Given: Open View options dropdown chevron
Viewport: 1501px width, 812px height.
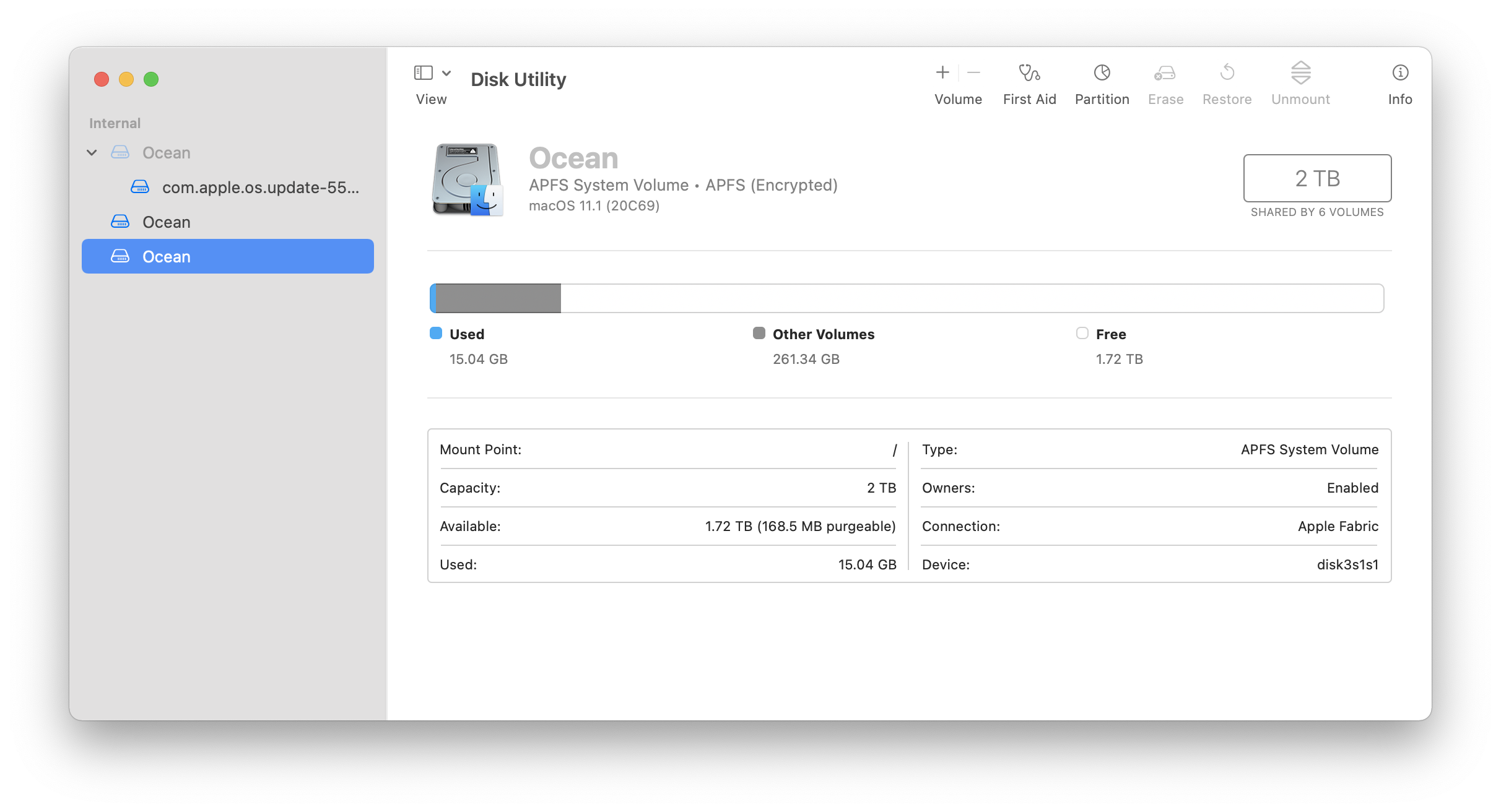Looking at the screenshot, I should tap(446, 73).
